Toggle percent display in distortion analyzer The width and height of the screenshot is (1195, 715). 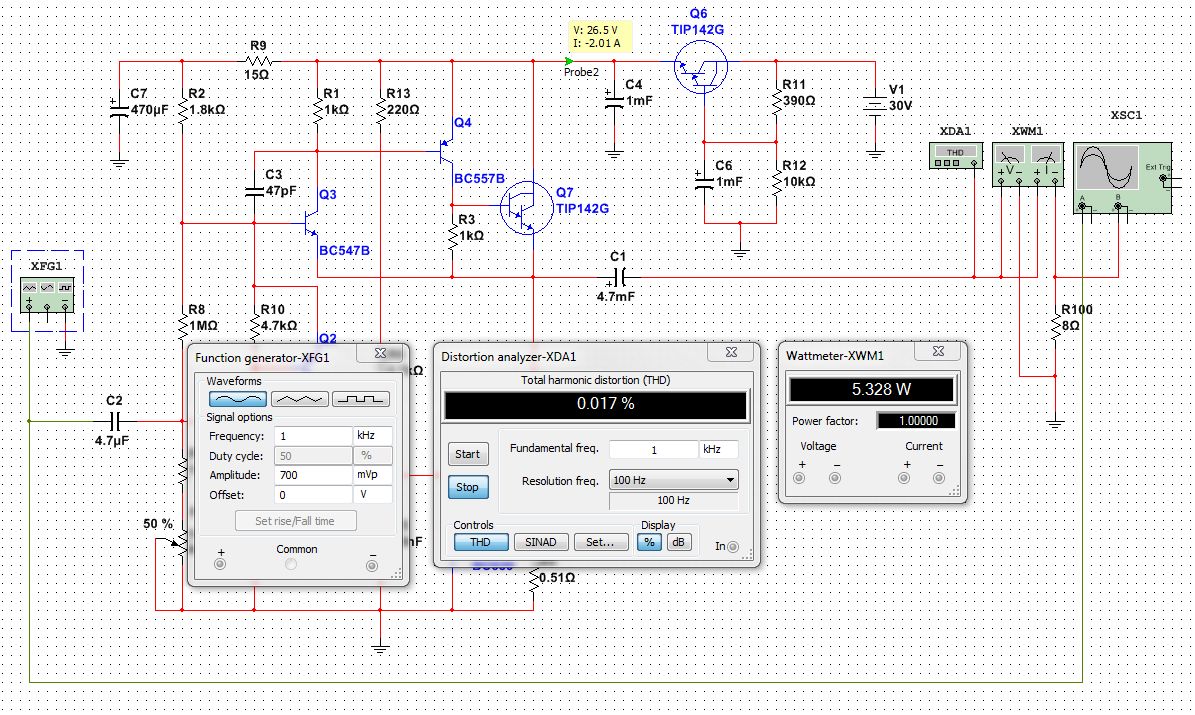649,542
